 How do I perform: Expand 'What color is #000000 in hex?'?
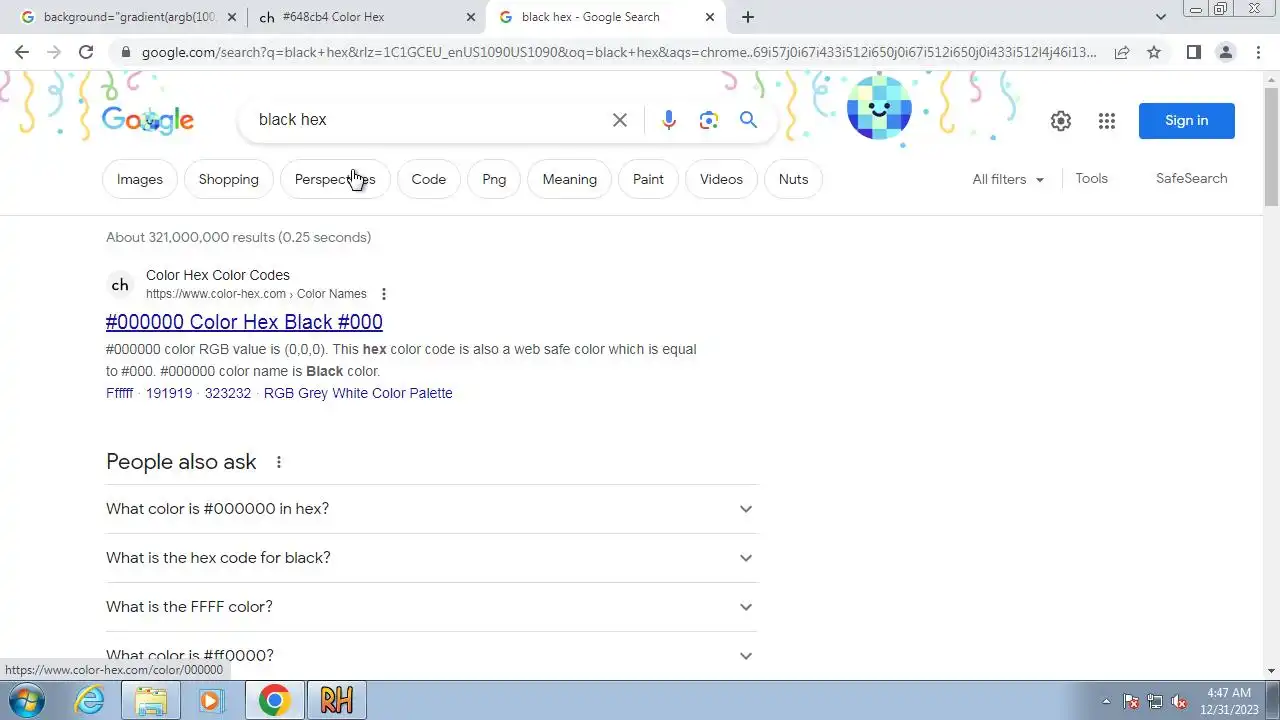click(x=432, y=509)
